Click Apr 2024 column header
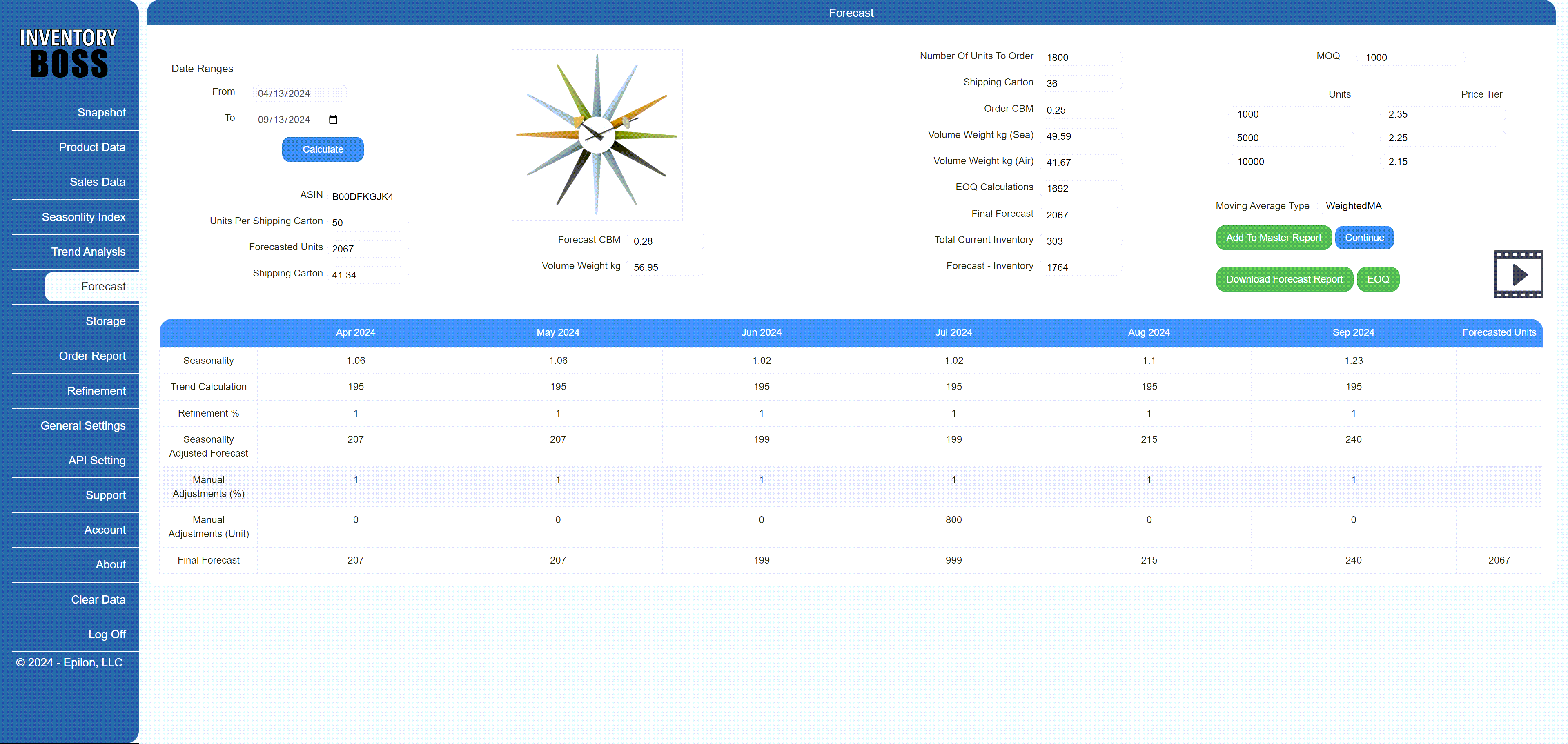The width and height of the screenshot is (1568, 744). click(x=356, y=332)
